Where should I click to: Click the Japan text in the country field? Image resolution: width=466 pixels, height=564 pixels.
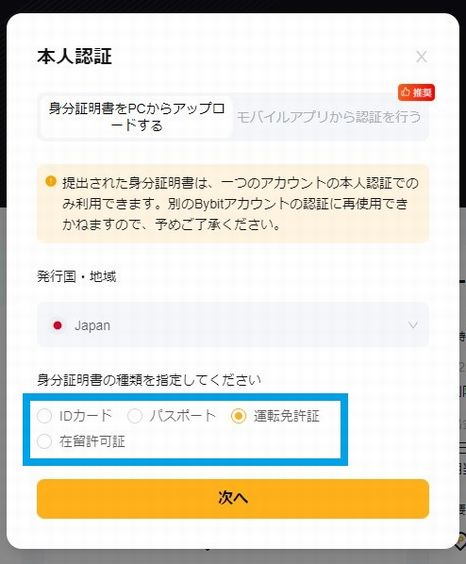(x=92, y=326)
